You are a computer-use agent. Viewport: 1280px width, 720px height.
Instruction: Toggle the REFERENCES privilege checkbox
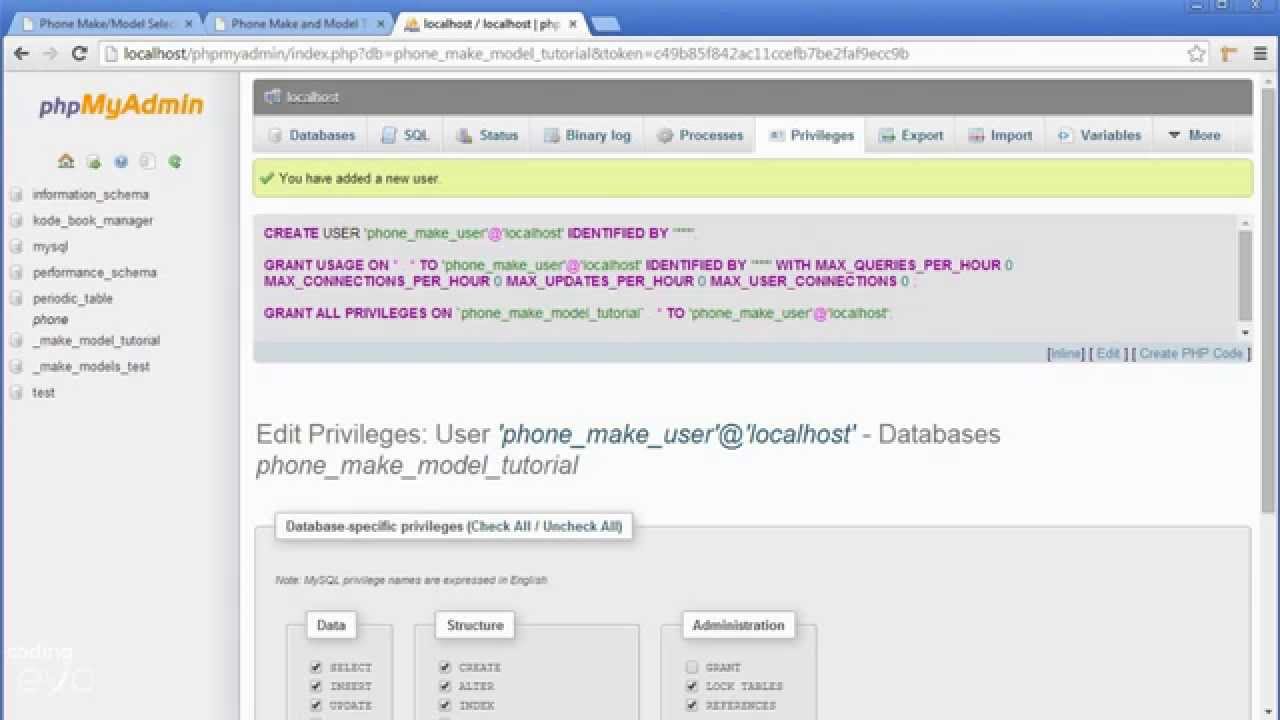point(692,705)
